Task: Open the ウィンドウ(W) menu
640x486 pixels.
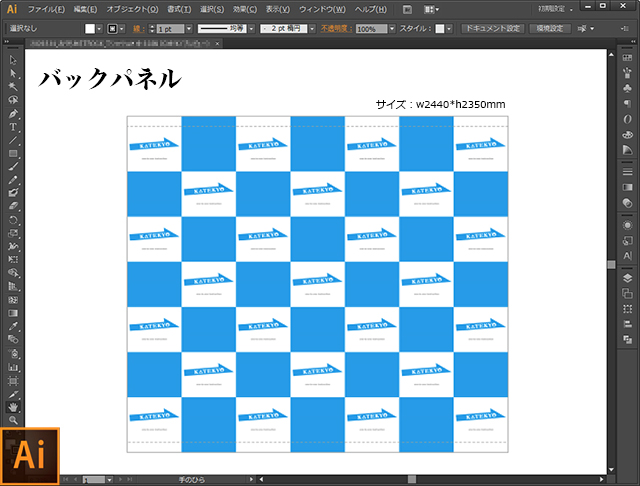Action: 322,9
